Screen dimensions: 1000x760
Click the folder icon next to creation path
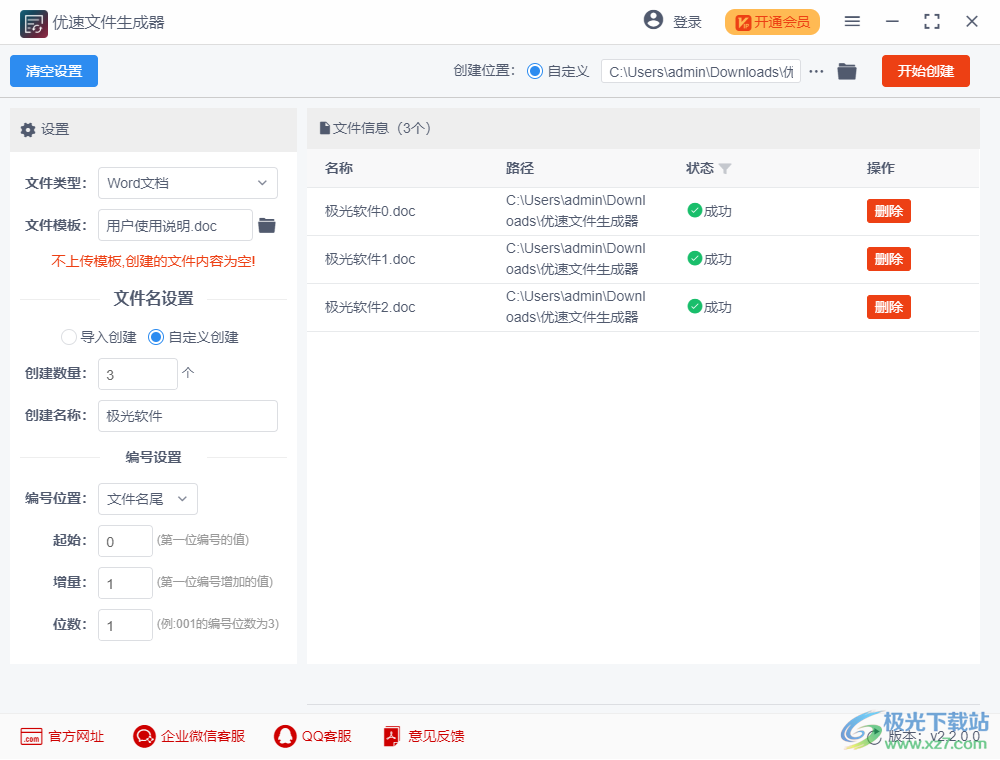point(847,71)
